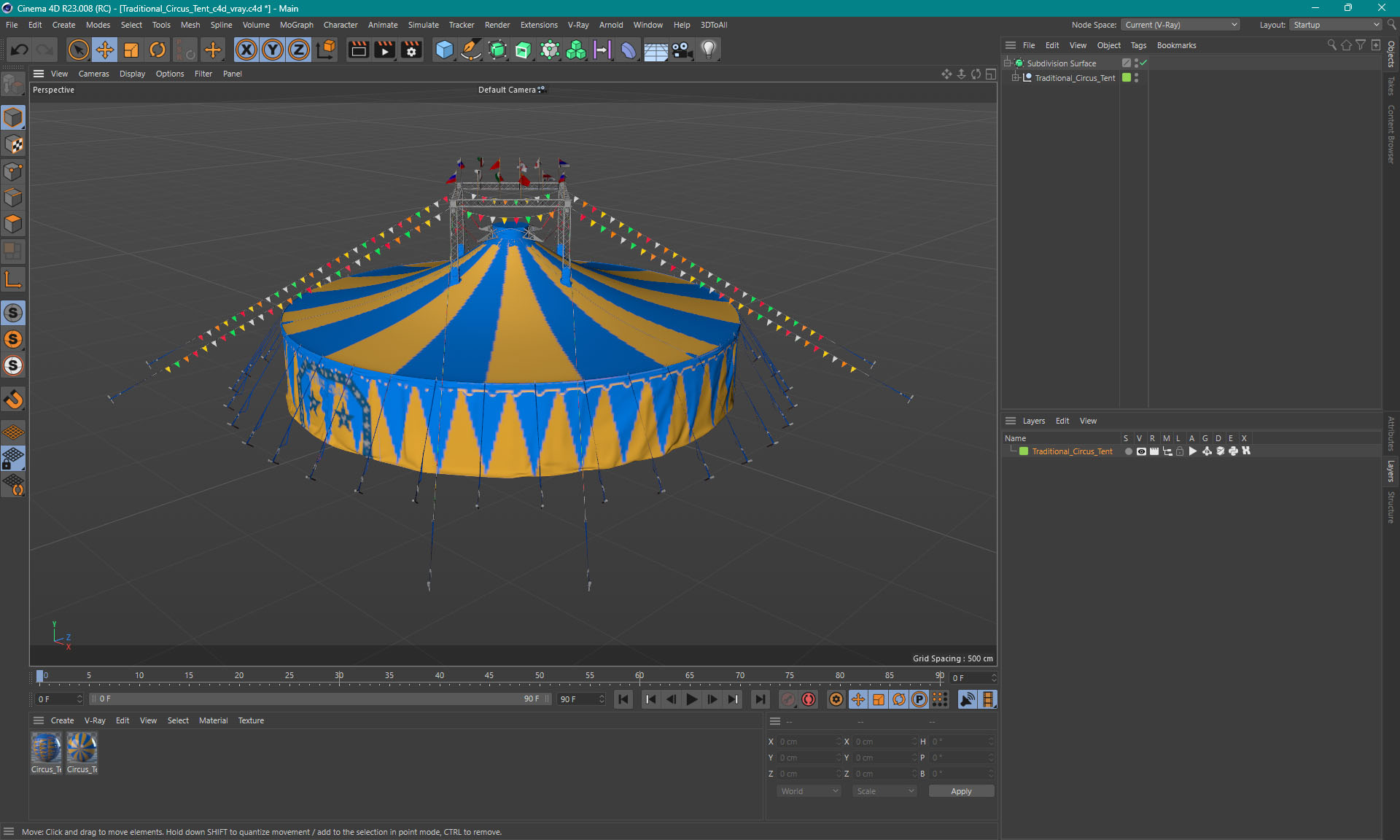Select the Live Selection tool
The height and width of the screenshot is (840, 1400).
[78, 50]
